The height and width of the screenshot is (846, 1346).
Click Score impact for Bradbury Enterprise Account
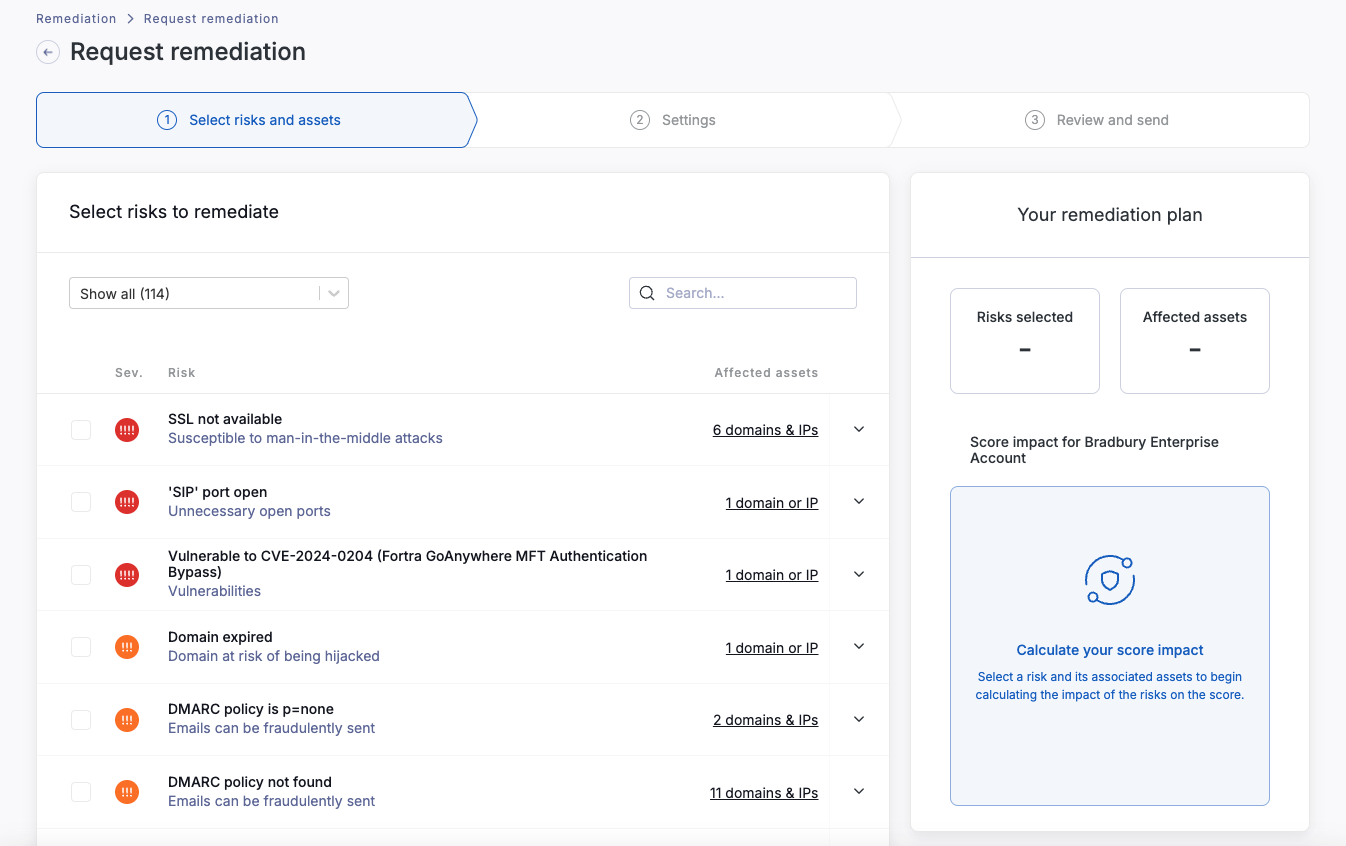pyautogui.click(x=1094, y=450)
